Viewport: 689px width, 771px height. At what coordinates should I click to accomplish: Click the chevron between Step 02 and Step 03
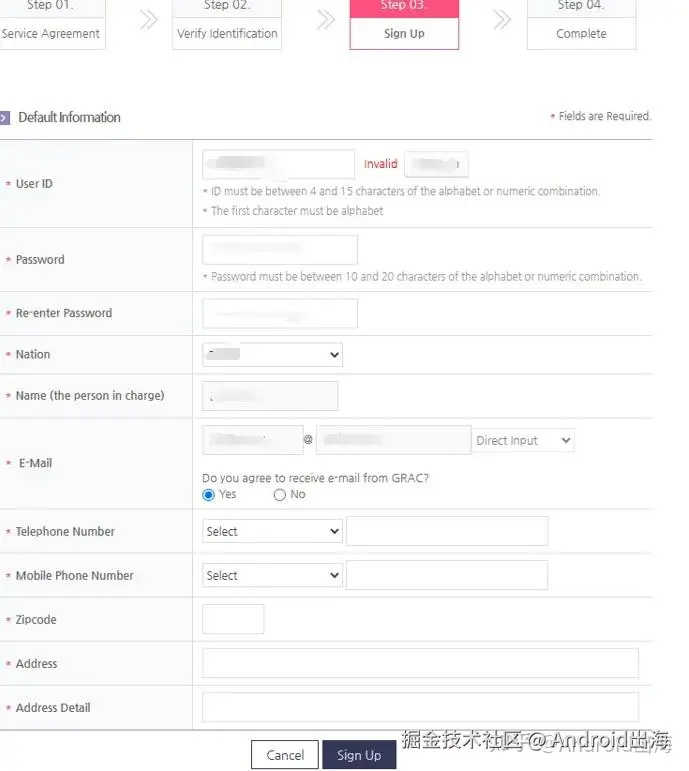click(x=325, y=20)
